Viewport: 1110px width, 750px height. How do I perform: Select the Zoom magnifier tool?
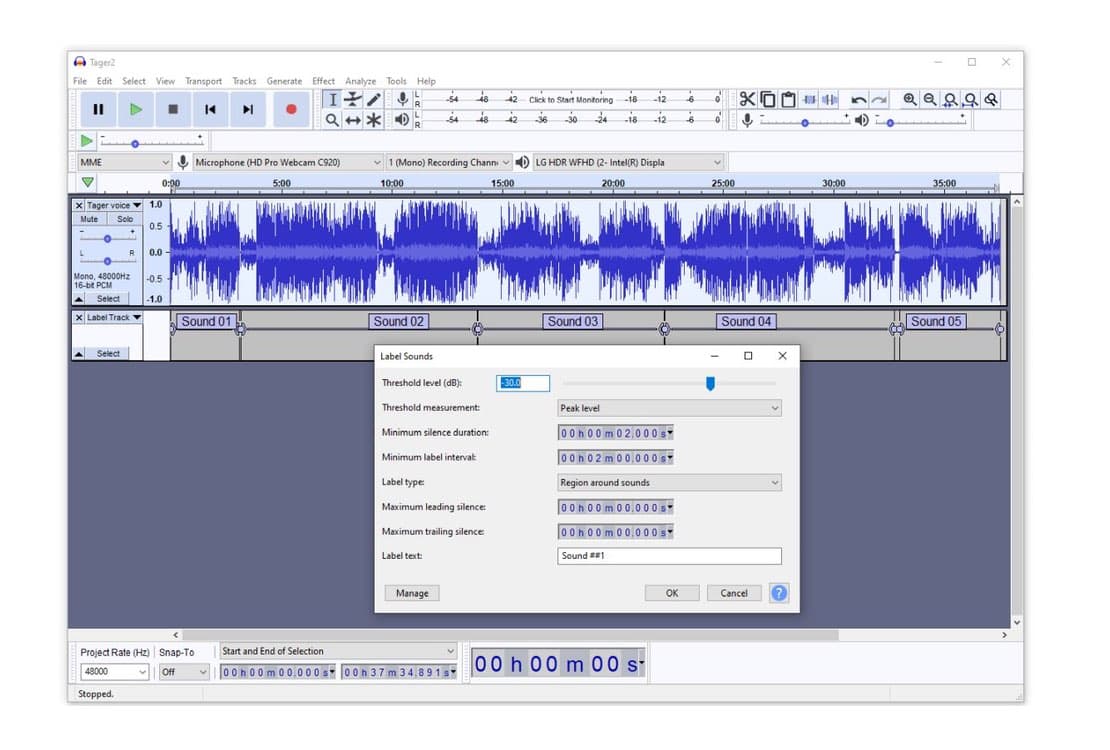(332, 120)
